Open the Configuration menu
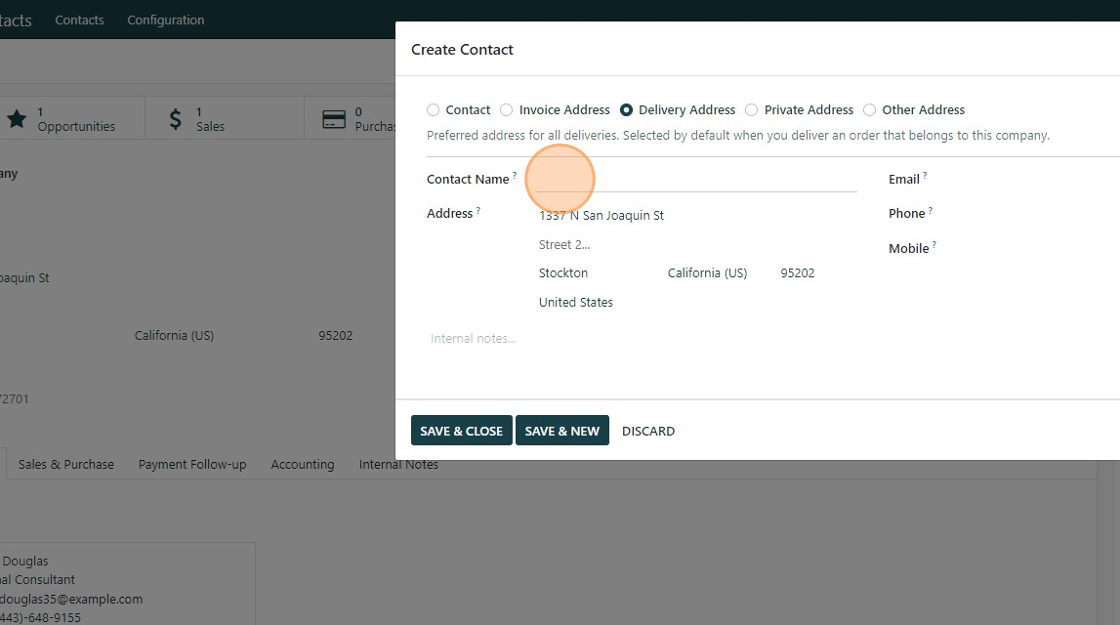This screenshot has width=1120, height=625. [x=166, y=20]
